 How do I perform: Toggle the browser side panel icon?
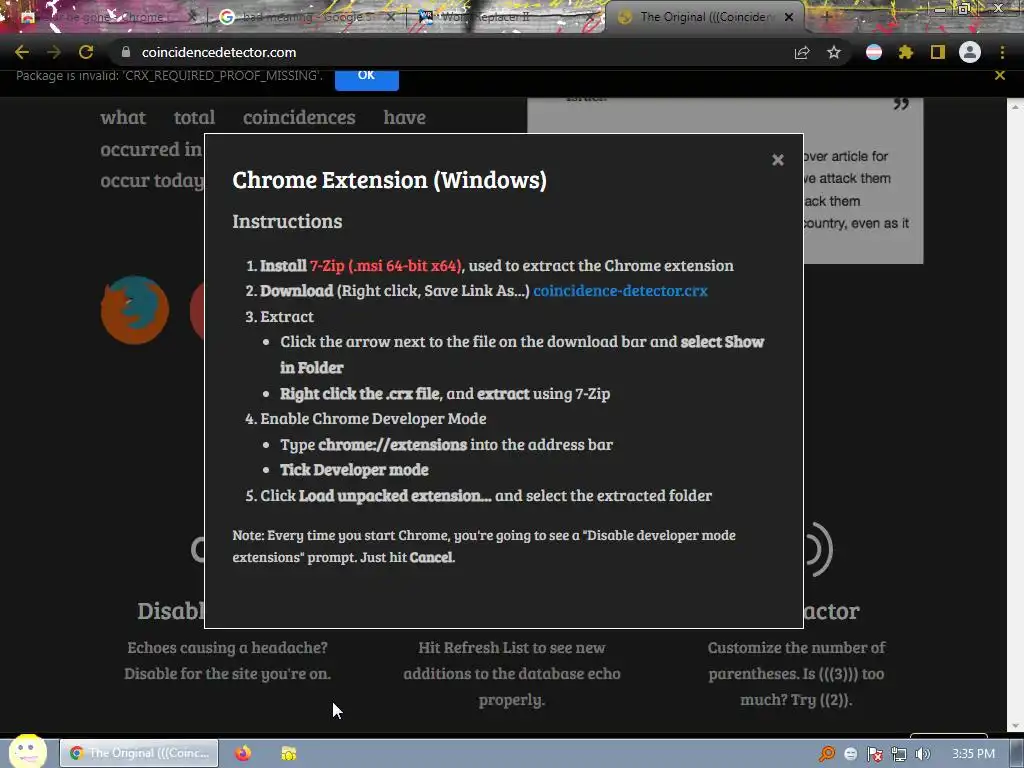pyautogui.click(x=938, y=52)
